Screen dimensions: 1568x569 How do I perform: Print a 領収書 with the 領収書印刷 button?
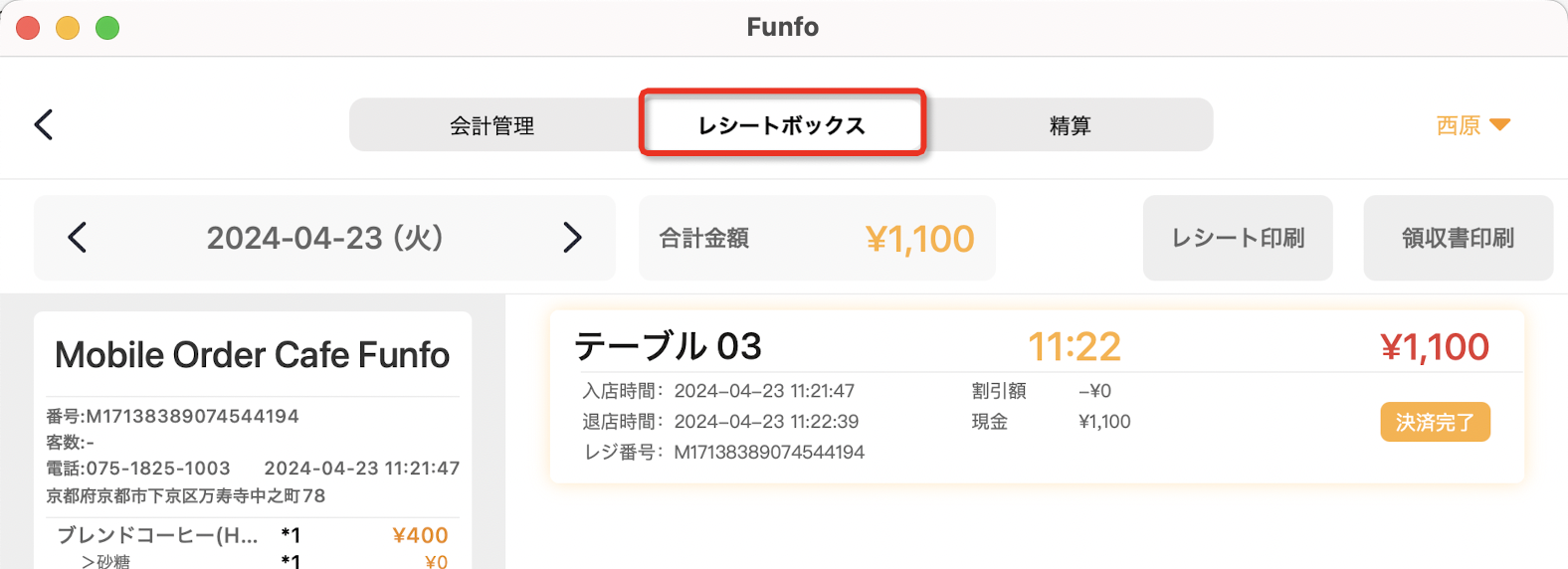point(1458,238)
